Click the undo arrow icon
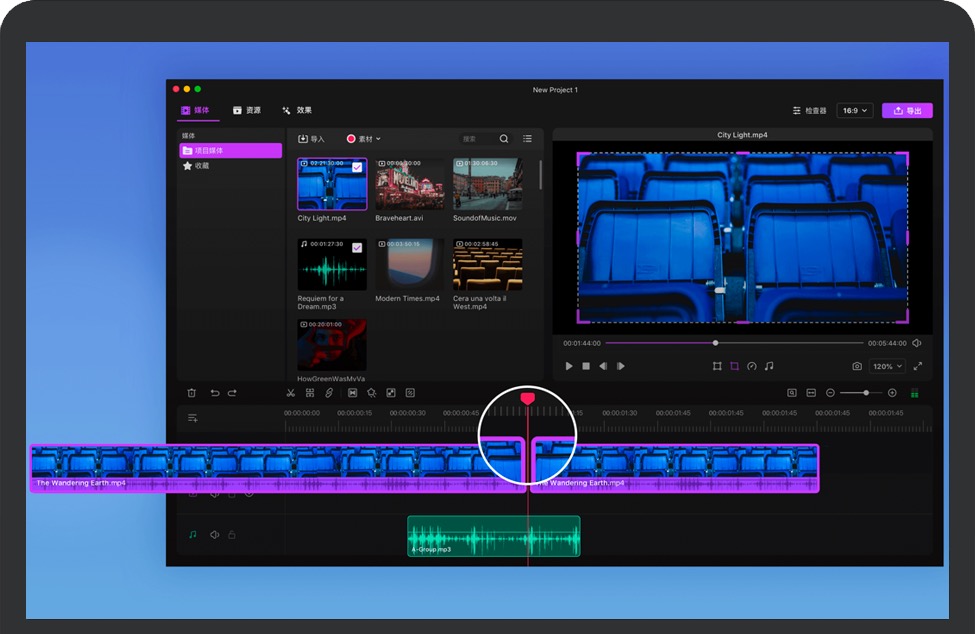Viewport: 975px width, 634px height. pos(214,393)
